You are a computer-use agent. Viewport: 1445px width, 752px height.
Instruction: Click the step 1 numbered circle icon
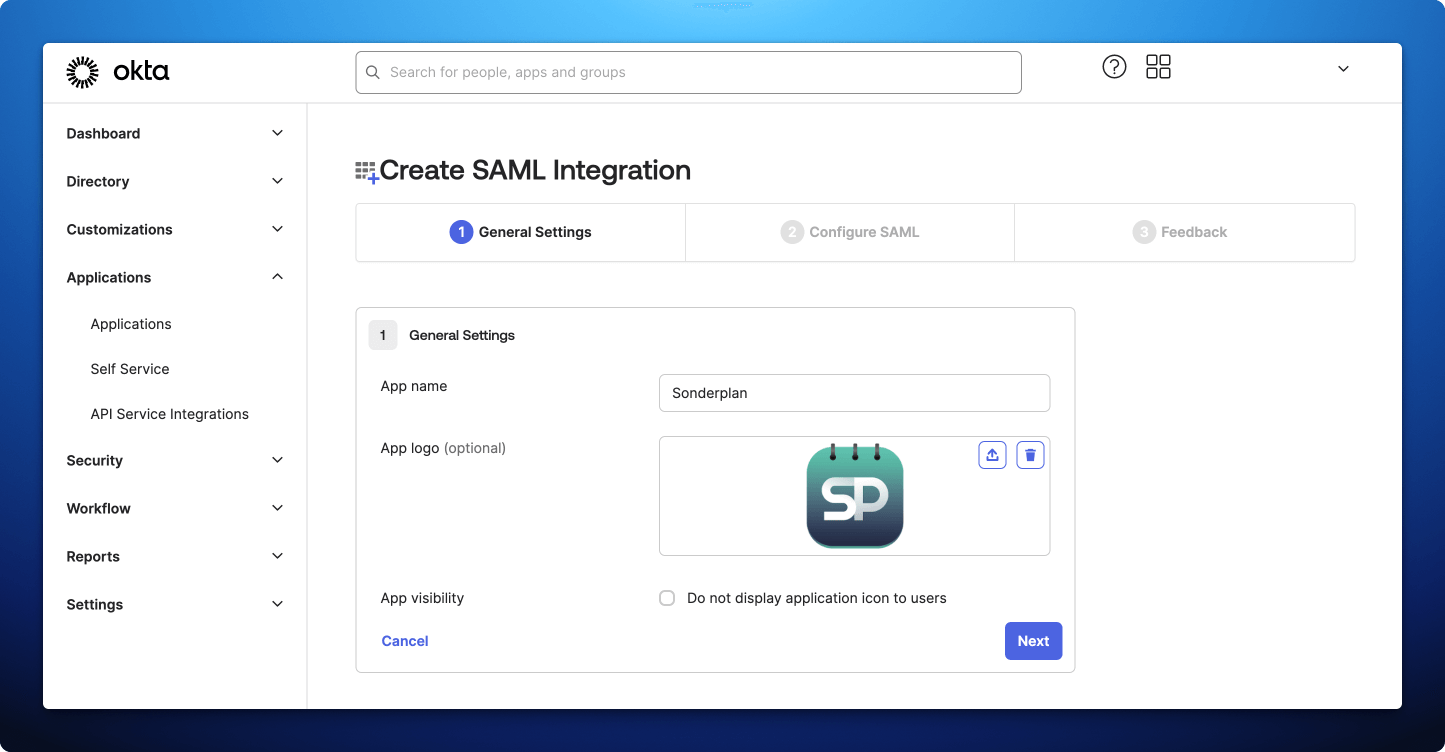[x=461, y=231]
